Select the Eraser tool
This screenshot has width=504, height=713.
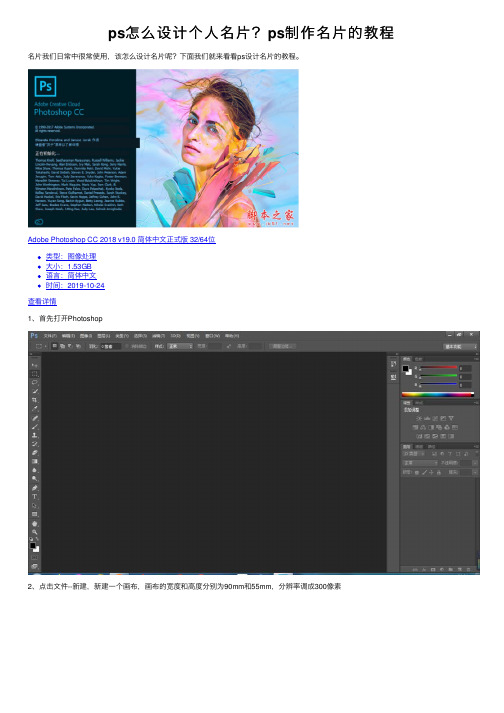(35, 452)
